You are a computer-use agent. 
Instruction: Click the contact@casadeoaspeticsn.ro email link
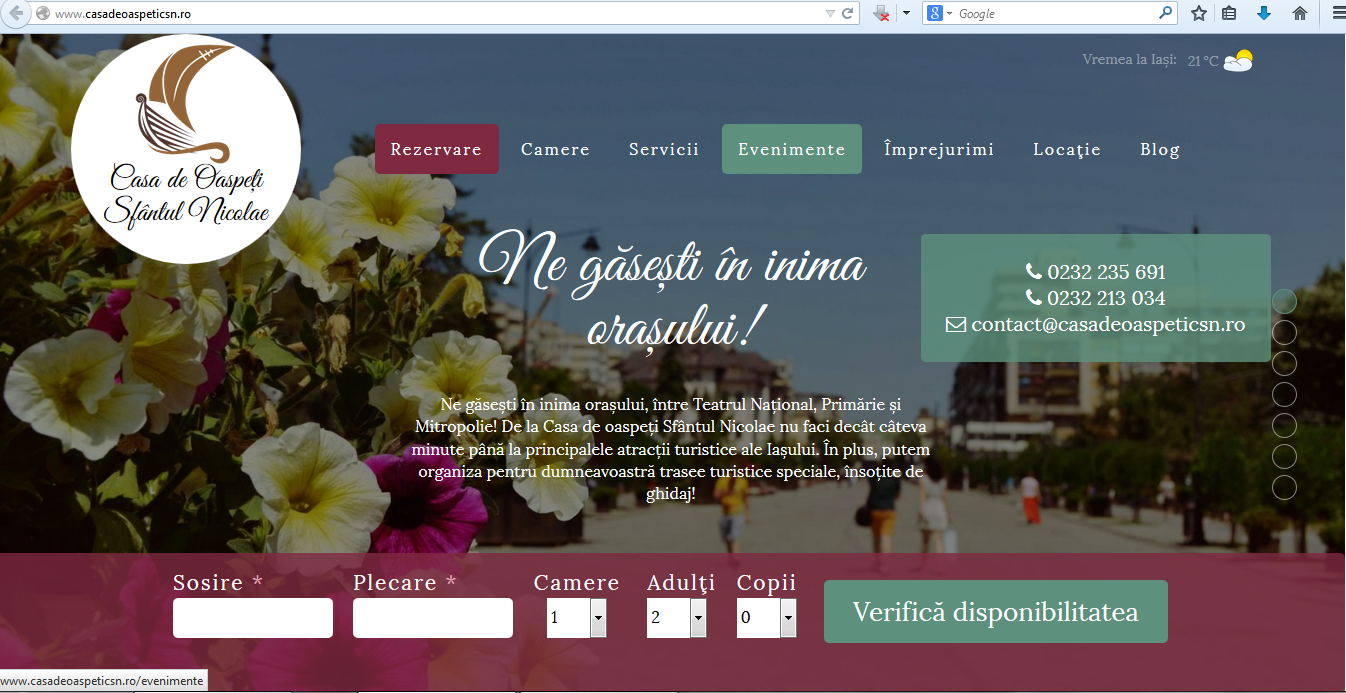click(x=1107, y=323)
